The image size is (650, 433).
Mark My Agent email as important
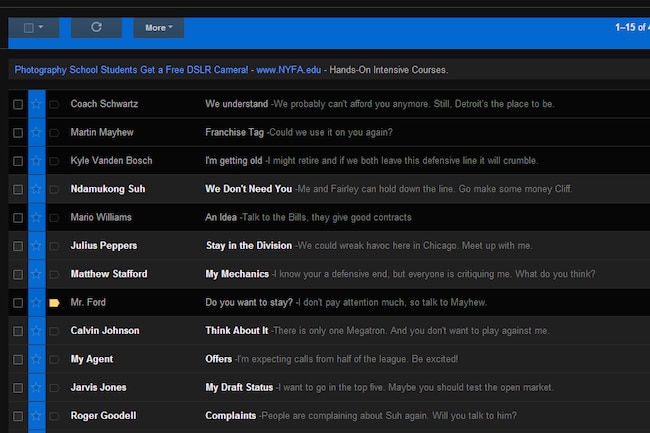click(54, 360)
